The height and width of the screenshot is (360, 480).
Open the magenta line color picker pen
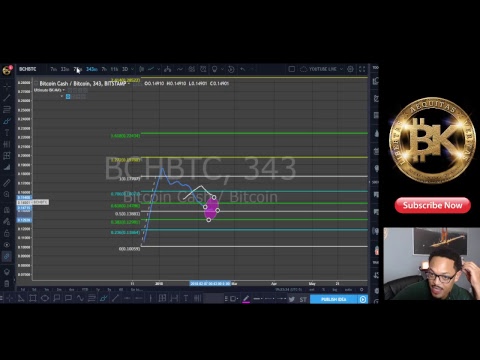246,299
